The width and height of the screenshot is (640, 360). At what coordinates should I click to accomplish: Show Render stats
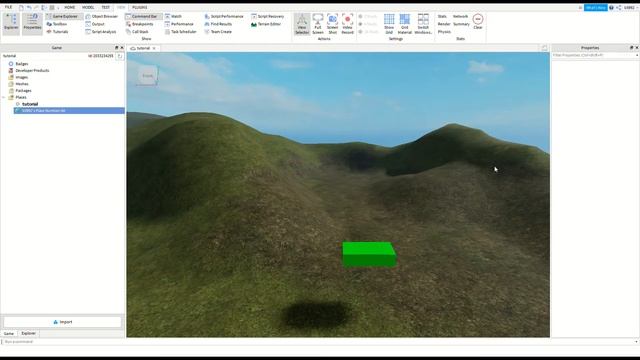(x=444, y=24)
